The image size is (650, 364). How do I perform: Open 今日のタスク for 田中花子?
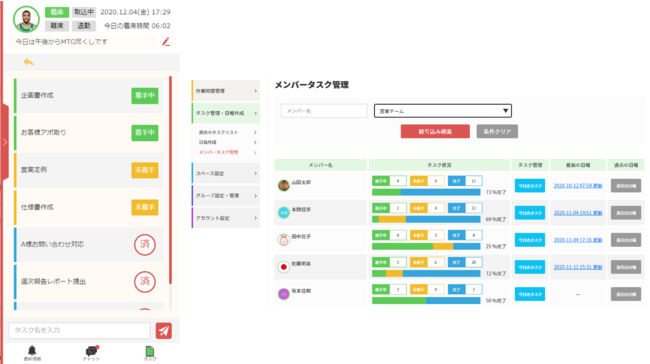tap(530, 240)
